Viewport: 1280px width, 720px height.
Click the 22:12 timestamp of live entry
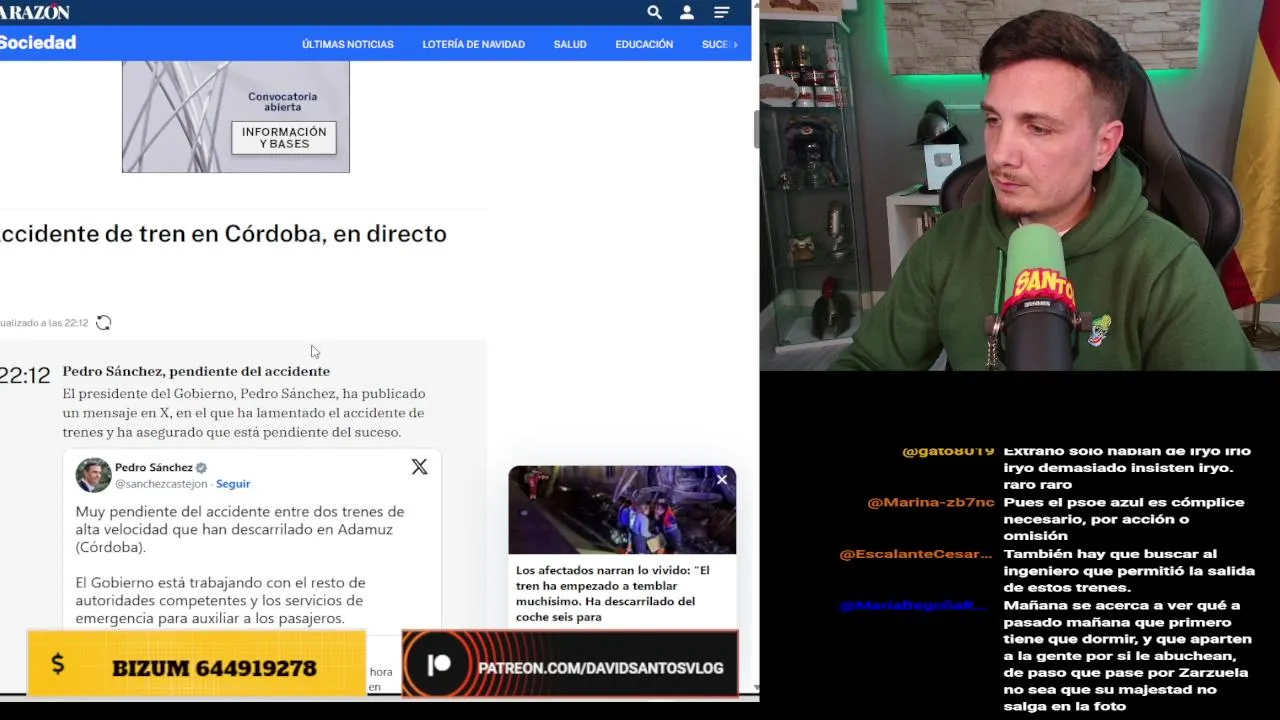25,376
